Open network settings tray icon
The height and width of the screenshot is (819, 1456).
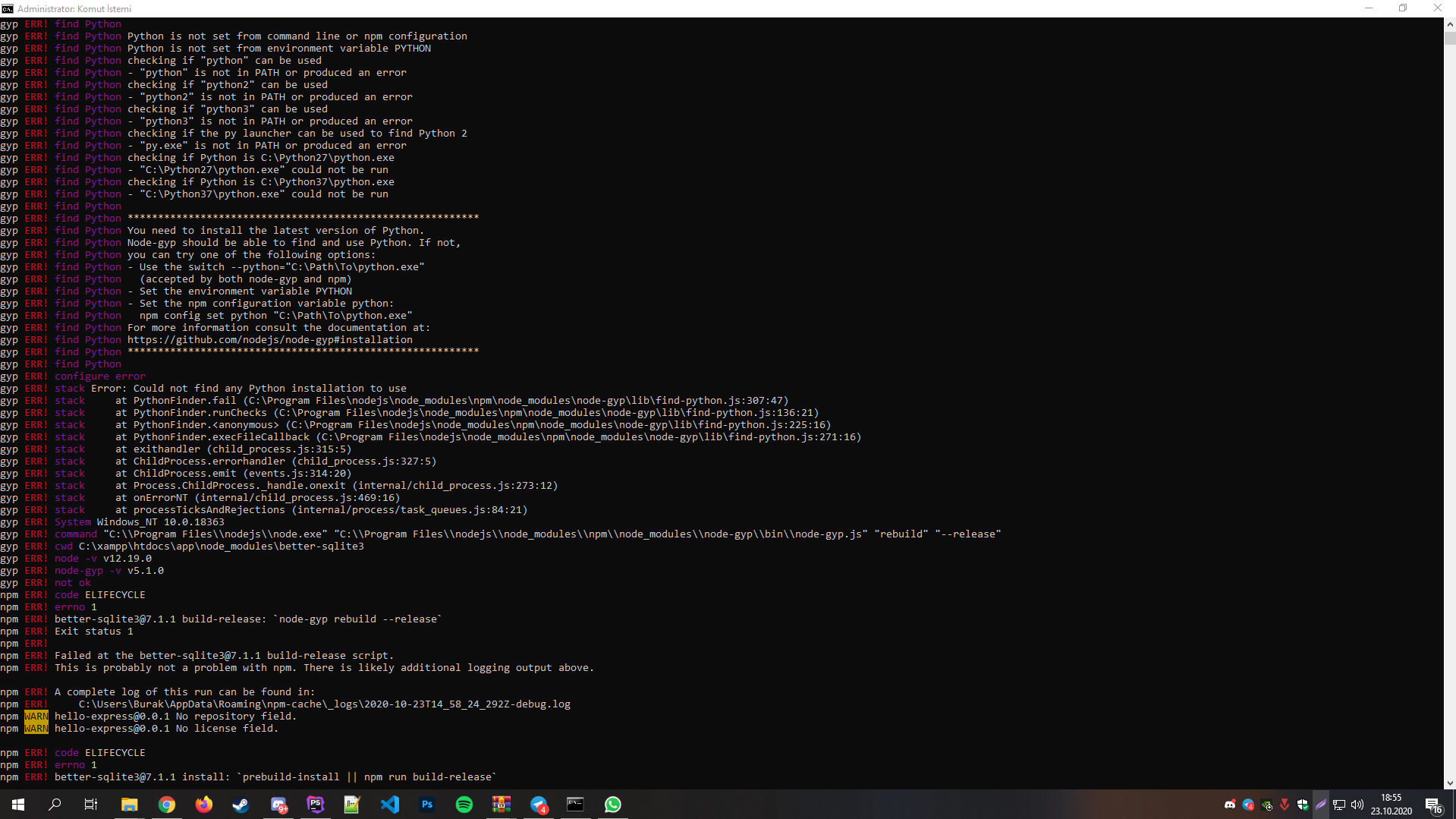coord(1339,805)
